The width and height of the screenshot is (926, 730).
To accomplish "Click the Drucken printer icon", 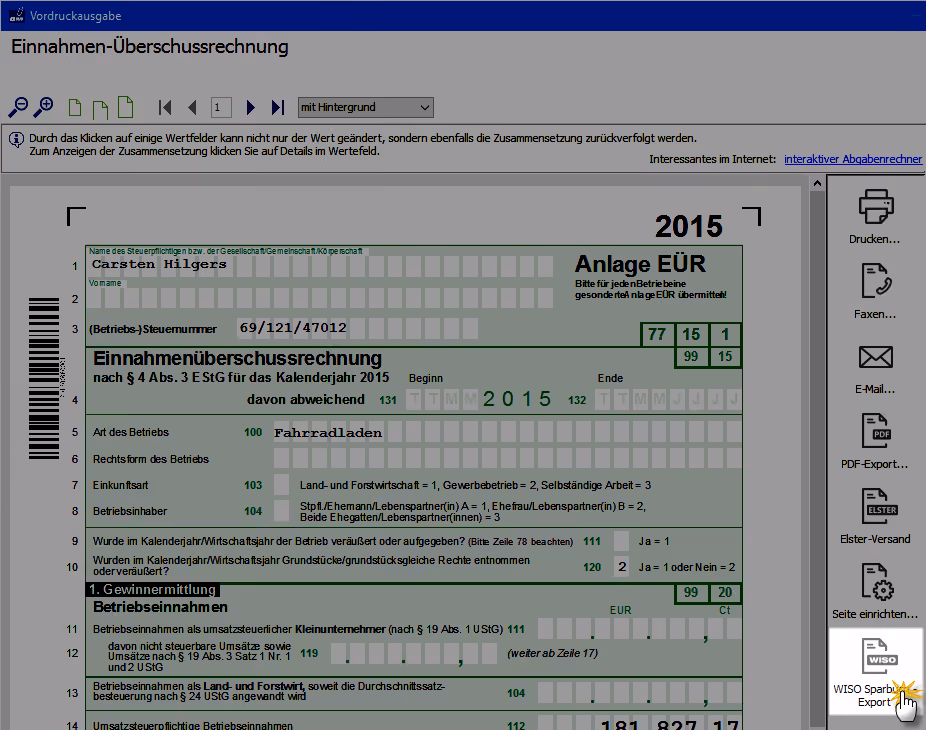I will (x=876, y=206).
